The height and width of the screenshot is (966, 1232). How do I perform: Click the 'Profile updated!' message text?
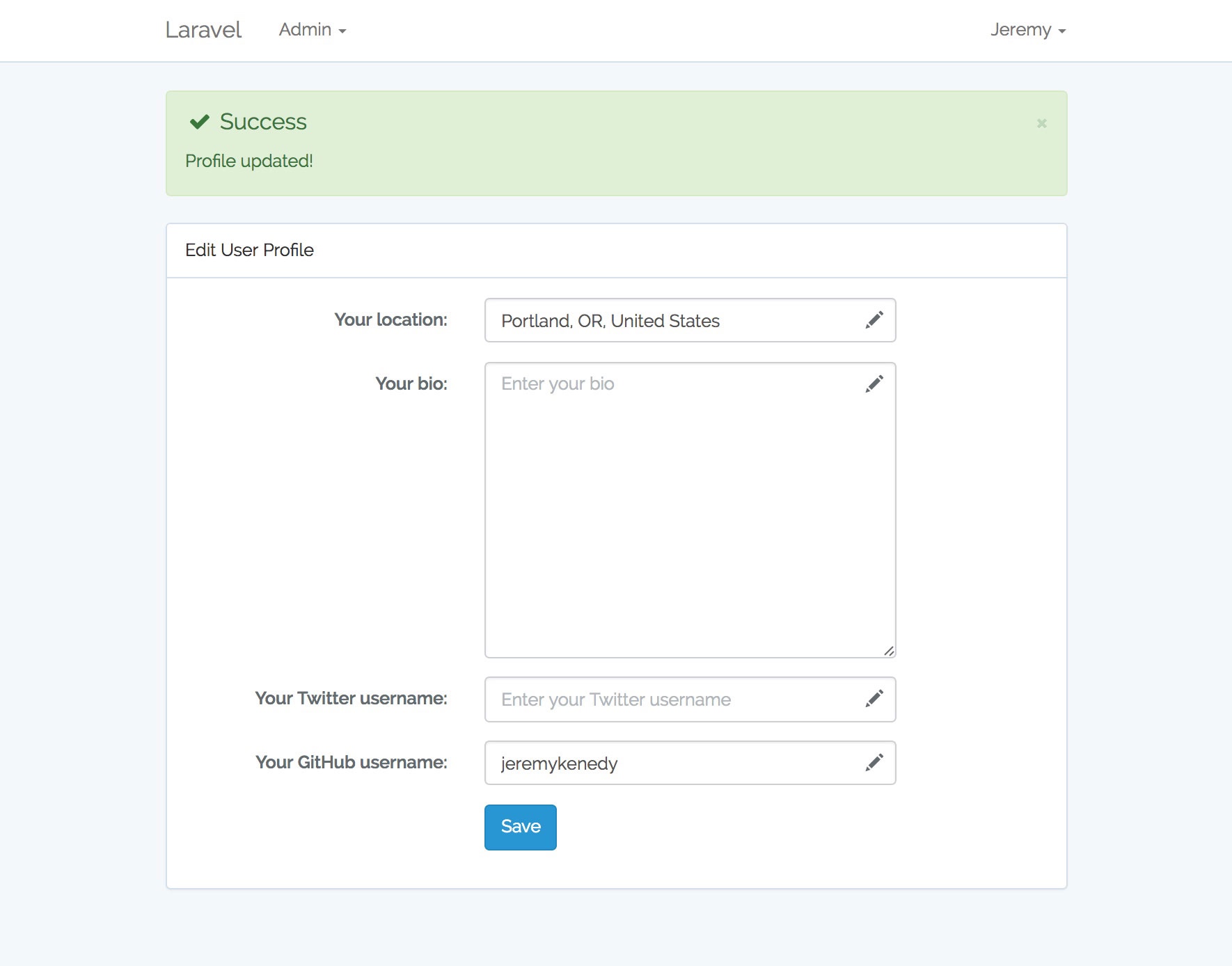(249, 161)
